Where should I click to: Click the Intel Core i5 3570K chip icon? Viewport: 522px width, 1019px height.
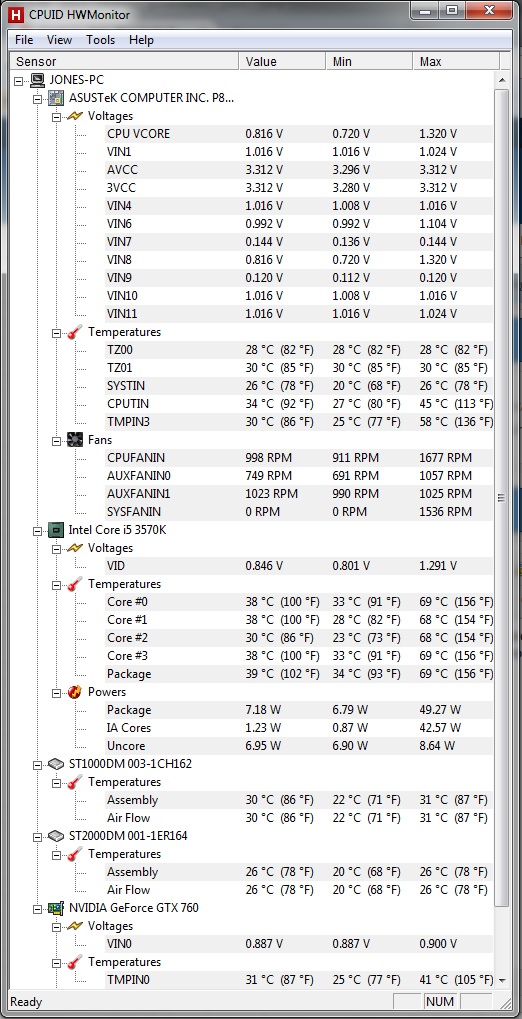click(x=57, y=530)
